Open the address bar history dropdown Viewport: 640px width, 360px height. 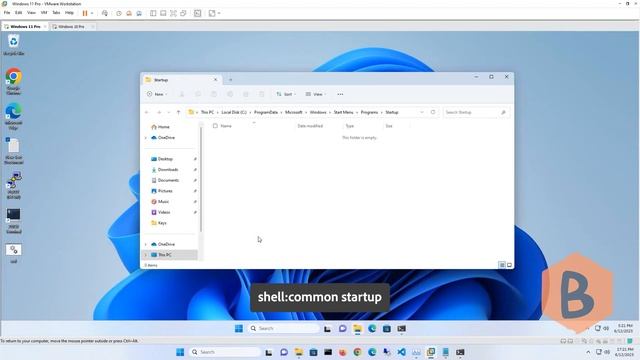422,112
